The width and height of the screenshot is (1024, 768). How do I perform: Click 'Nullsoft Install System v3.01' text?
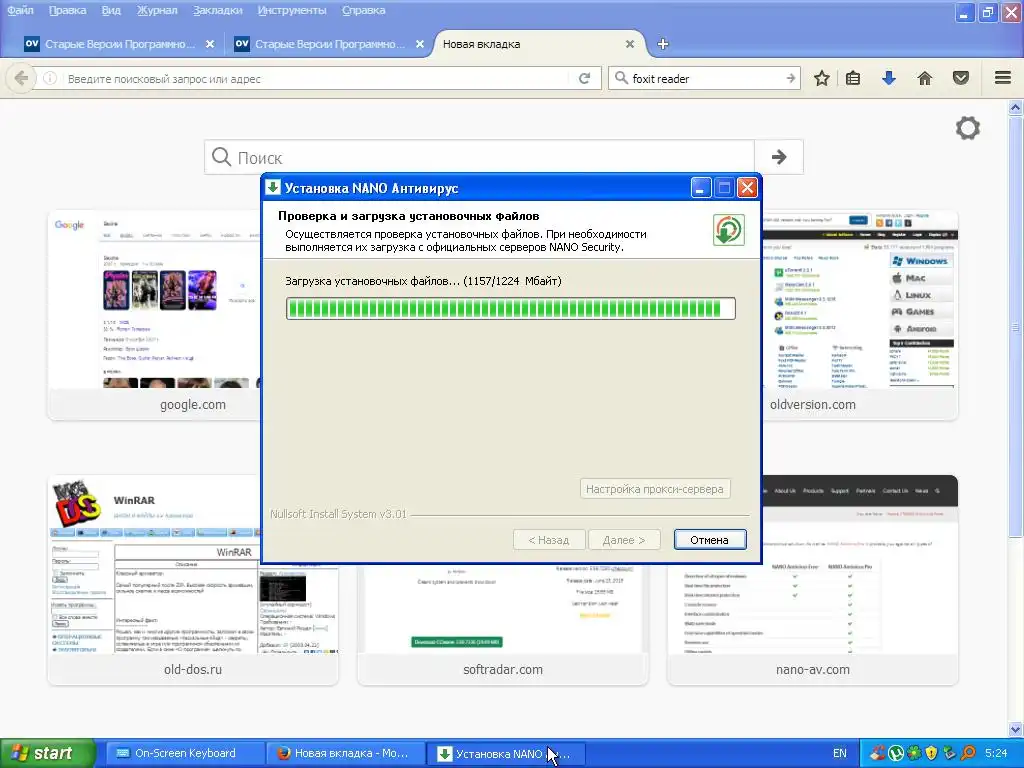338,514
